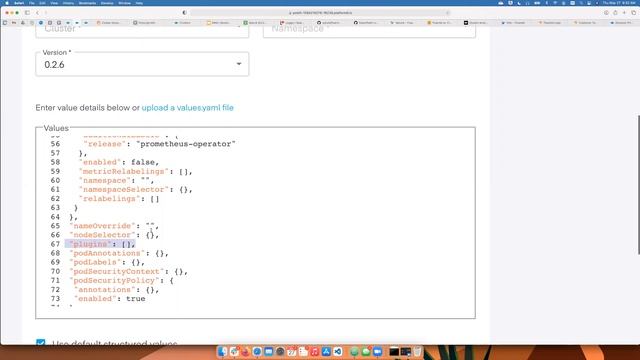Open Music from the Dock
Image resolution: width=640 pixels, height=360 pixels.
[x=315, y=351]
